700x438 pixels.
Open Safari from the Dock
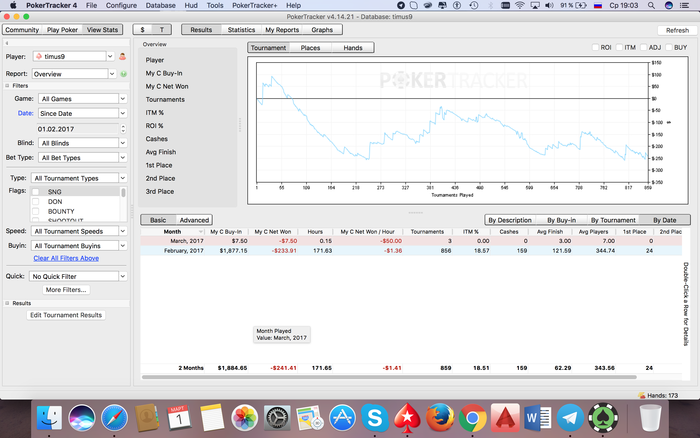tap(114, 418)
